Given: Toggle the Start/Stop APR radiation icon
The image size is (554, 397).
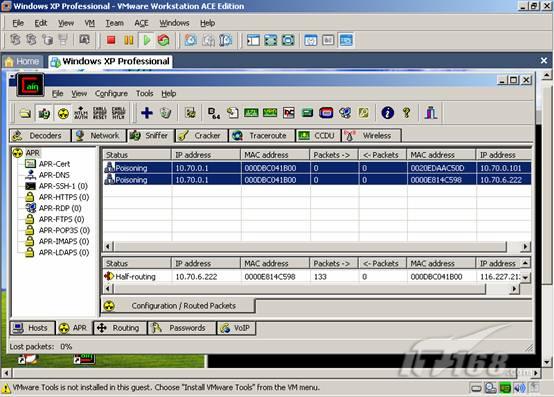Looking at the screenshot, I should (63, 113).
